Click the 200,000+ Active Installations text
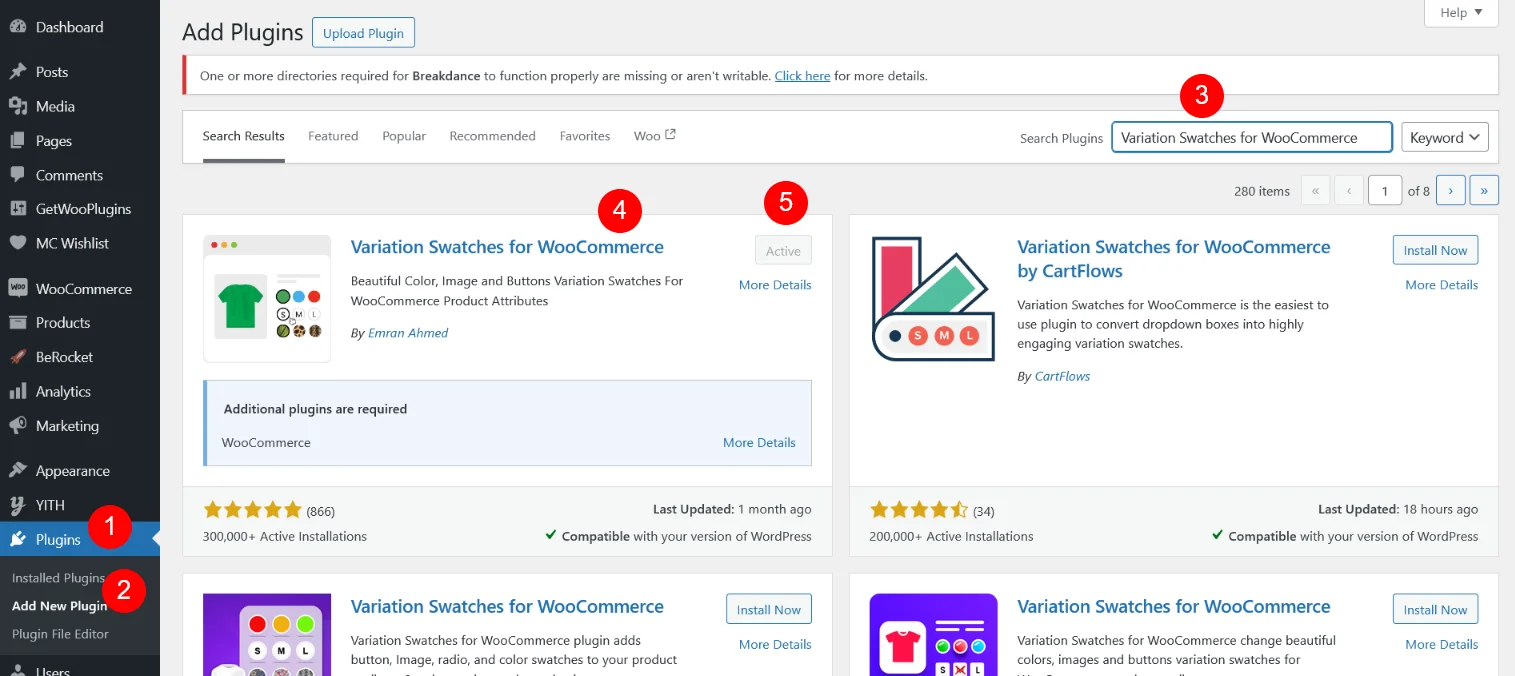The width and height of the screenshot is (1515, 676). pos(952,536)
